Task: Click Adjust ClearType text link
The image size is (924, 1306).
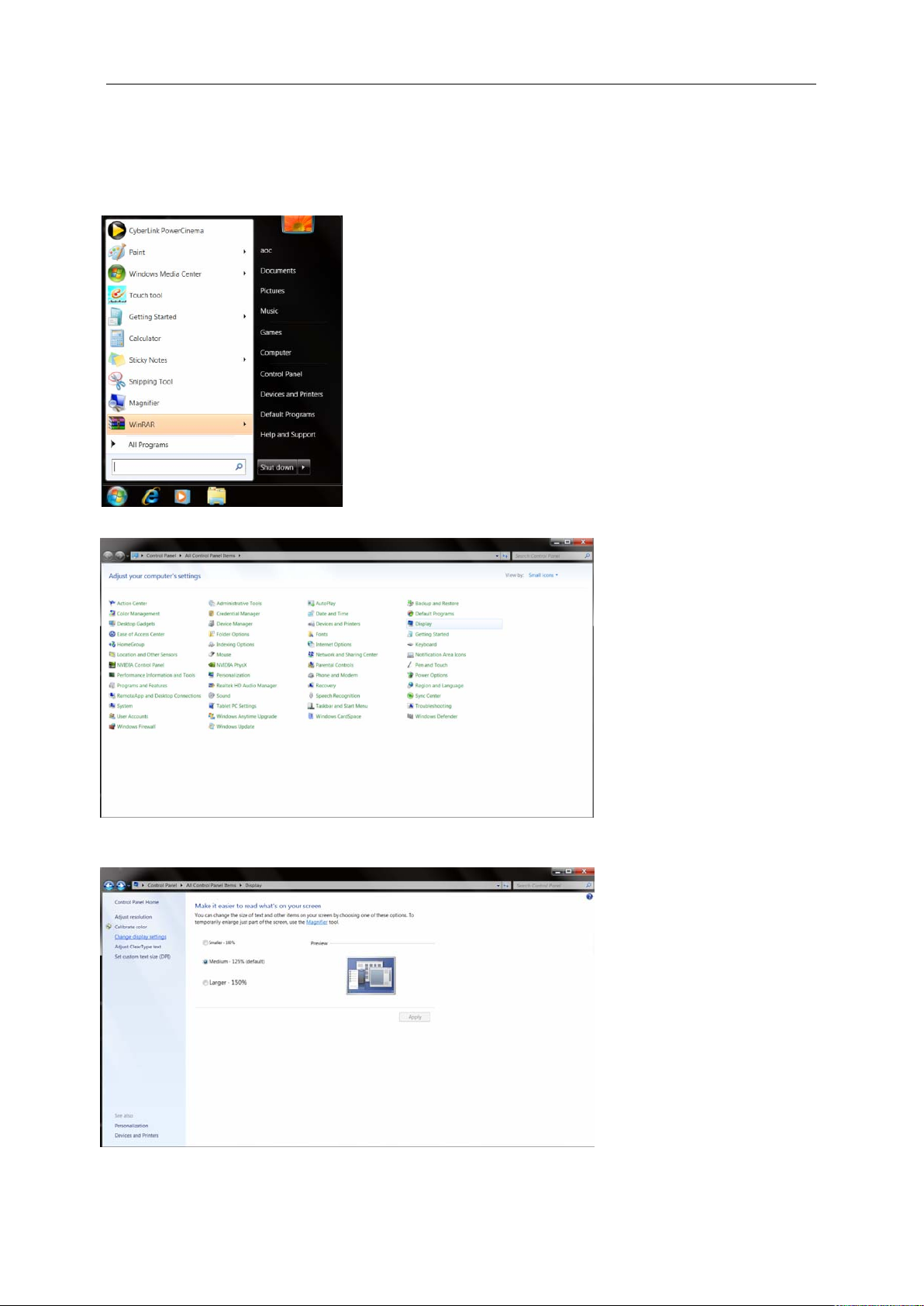Action: [138, 947]
